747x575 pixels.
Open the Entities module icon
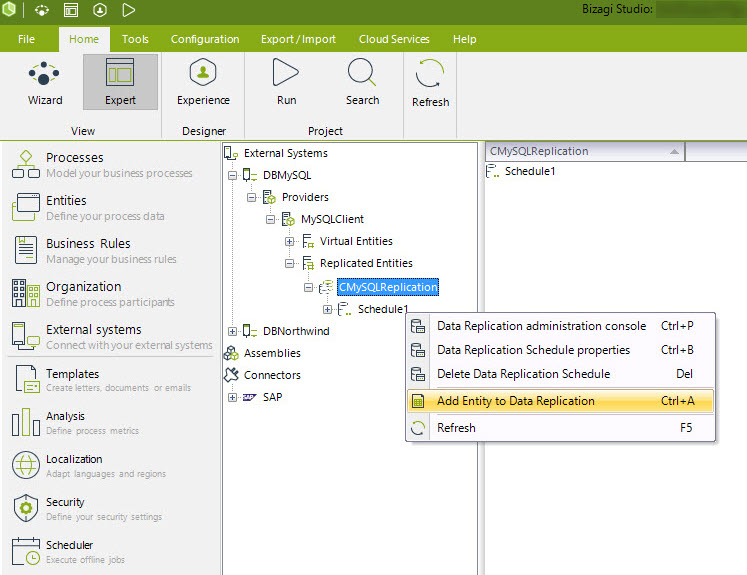tap(26, 207)
